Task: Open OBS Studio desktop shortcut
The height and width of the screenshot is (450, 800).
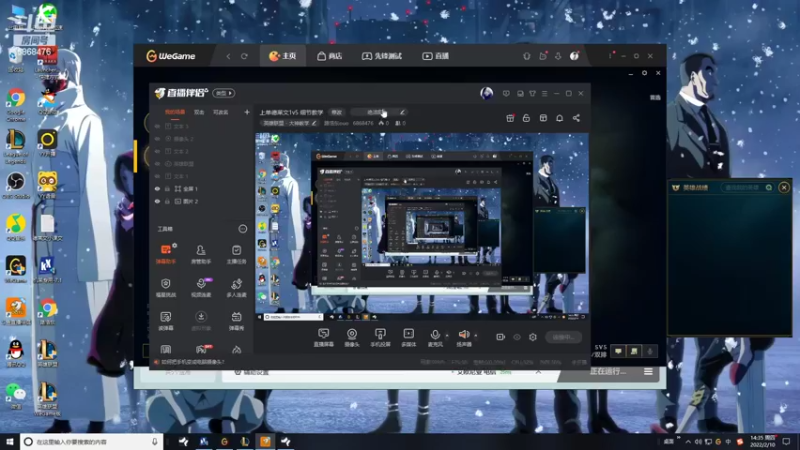Action: [16, 186]
